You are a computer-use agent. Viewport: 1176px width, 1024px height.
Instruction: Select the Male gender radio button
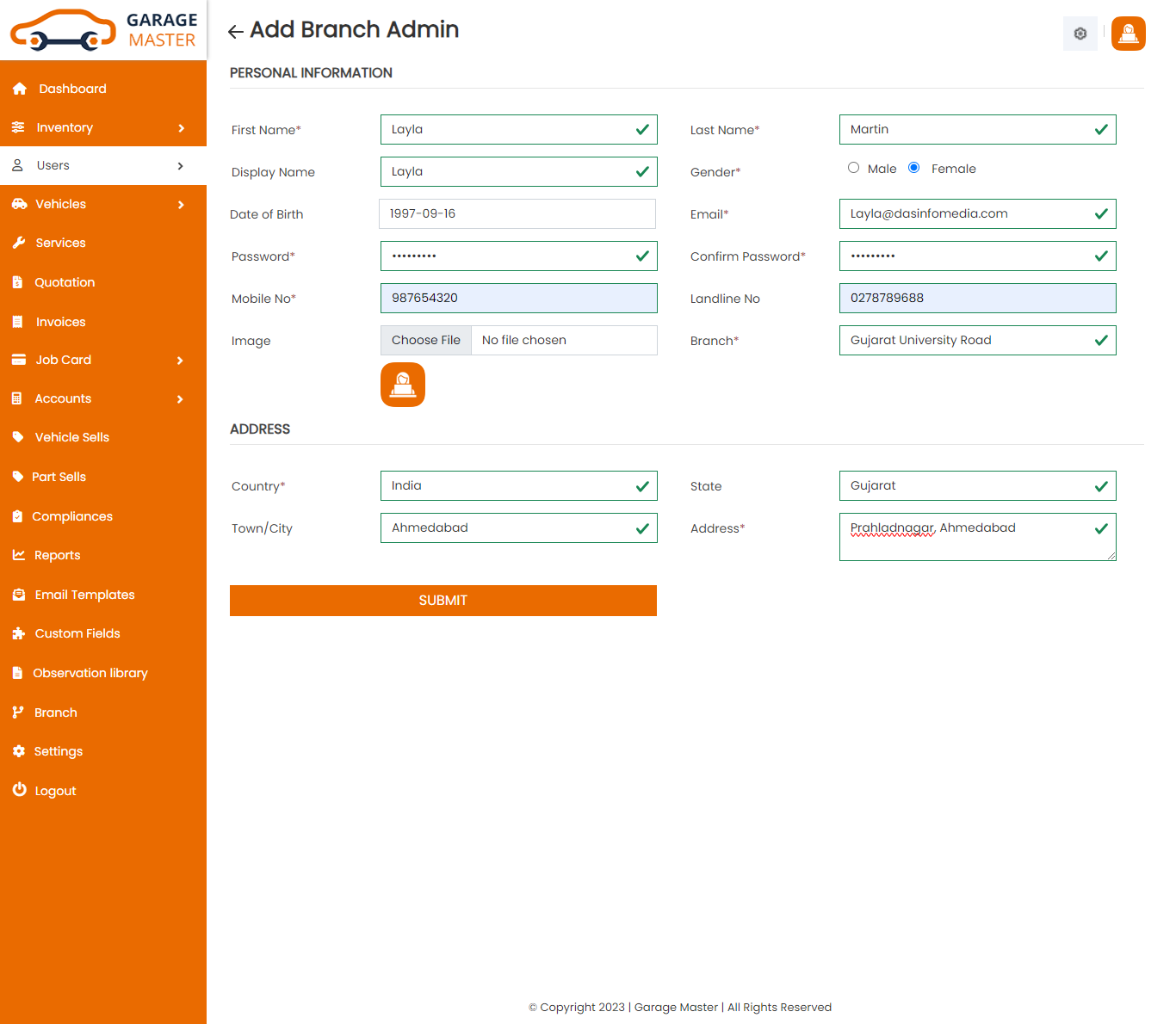[x=853, y=168]
